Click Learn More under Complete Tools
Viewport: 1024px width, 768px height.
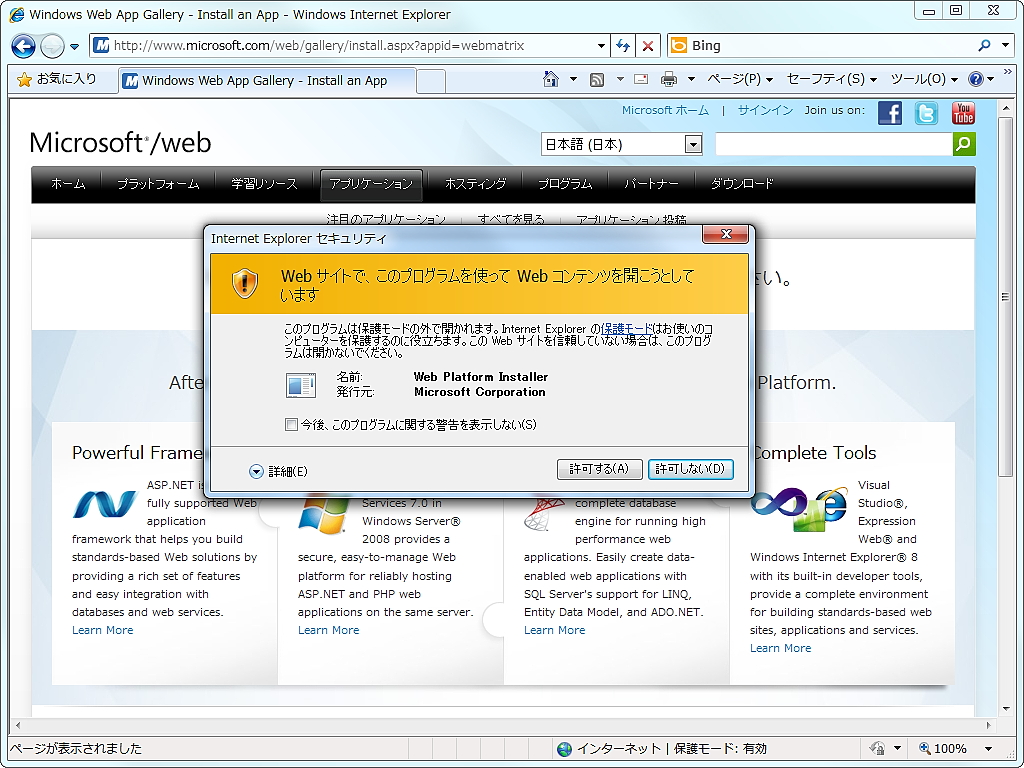(x=780, y=648)
